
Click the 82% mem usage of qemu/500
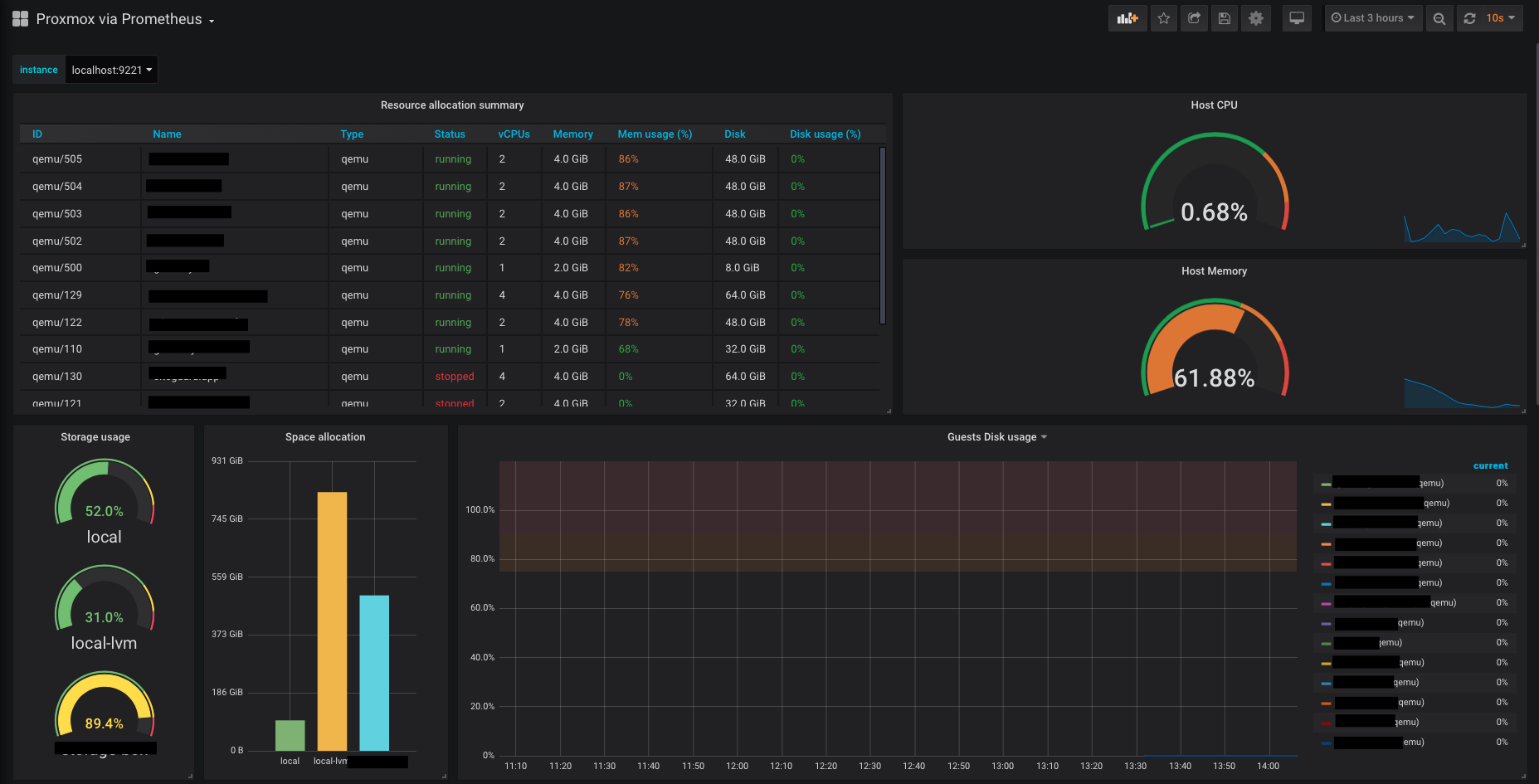[x=628, y=268]
